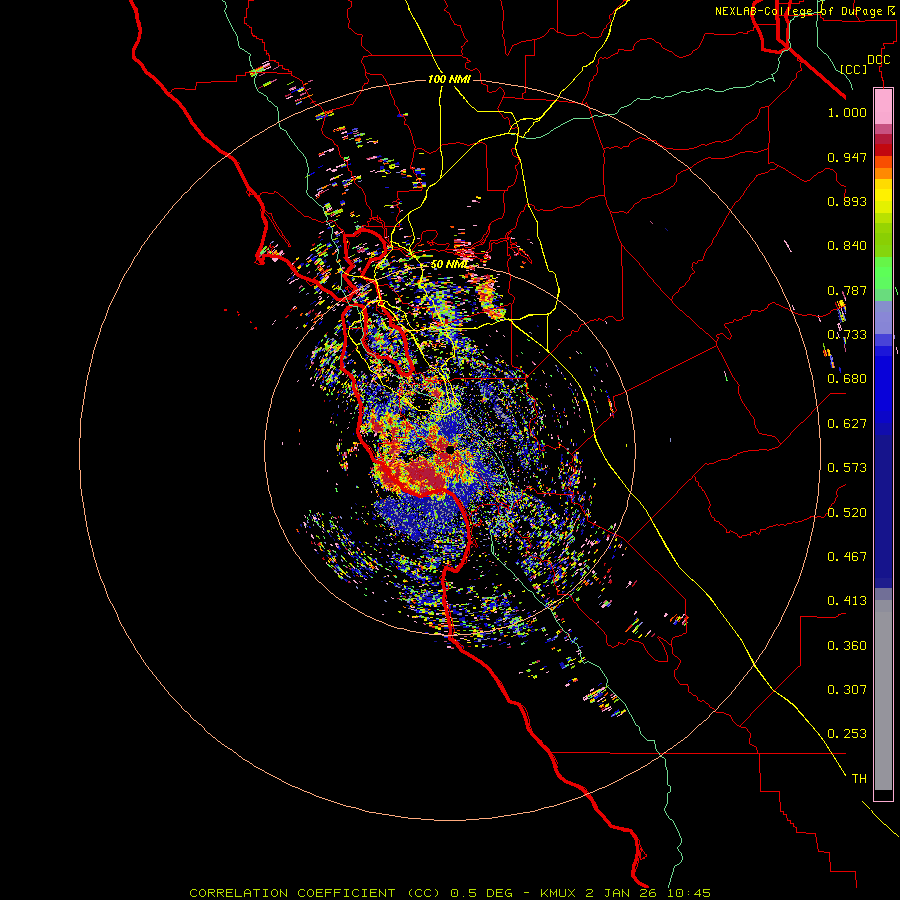The width and height of the screenshot is (900, 900).
Task: Select the 0.840 scale value
Action: tap(847, 246)
